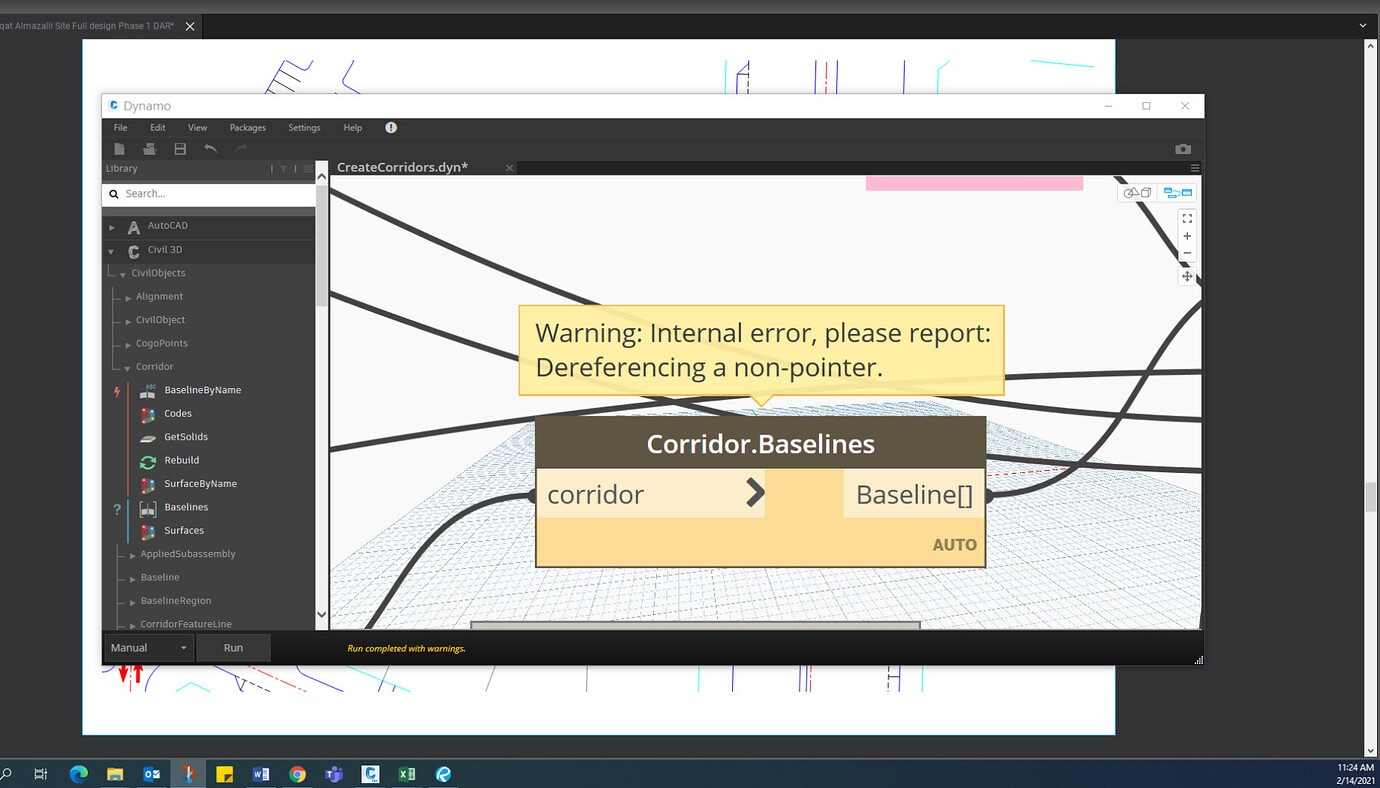Click the Pan icon in the viewport controls

click(1187, 275)
